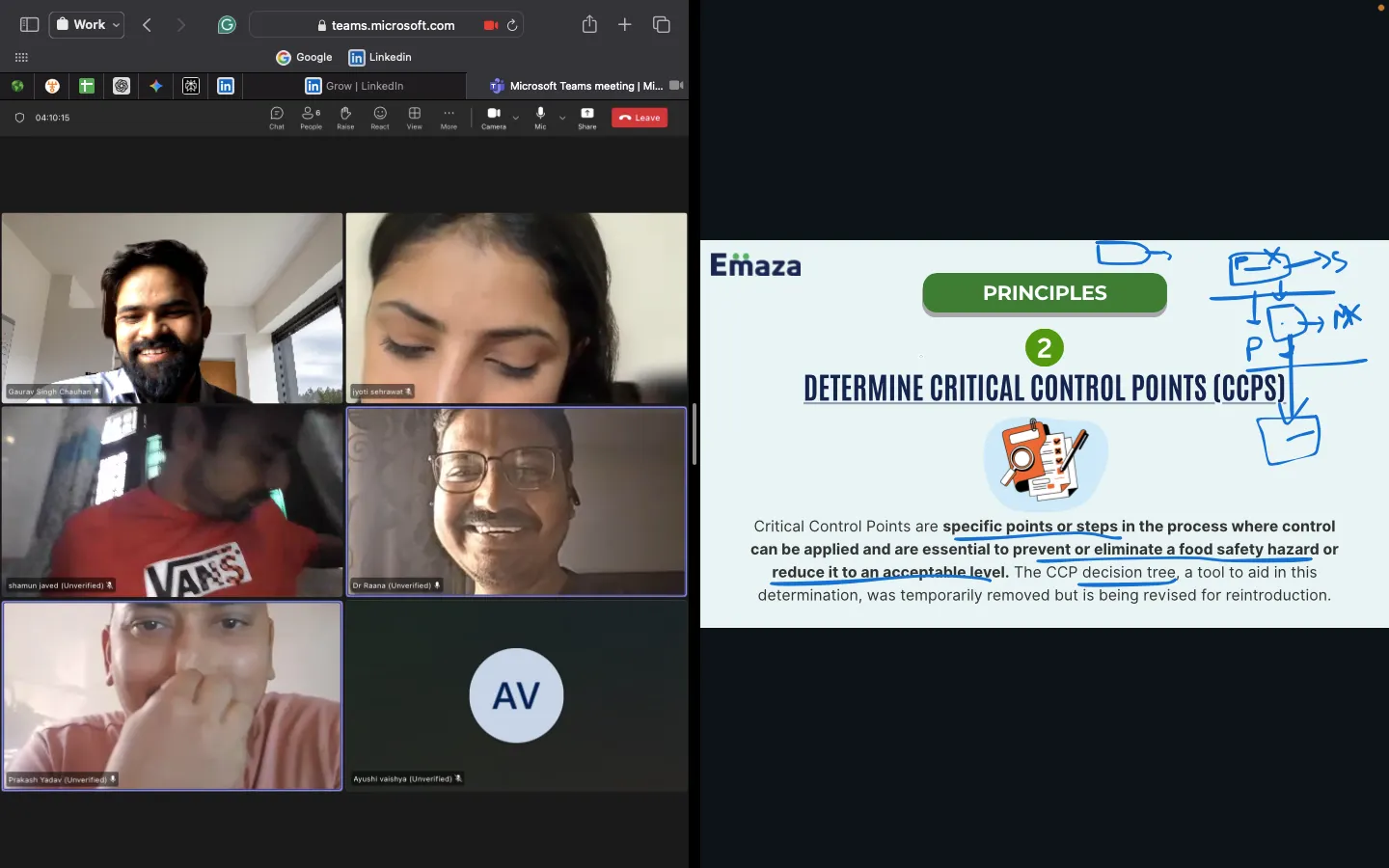The height and width of the screenshot is (868, 1389).
Task: Open the Work profile dropdown
Action: [x=88, y=25]
